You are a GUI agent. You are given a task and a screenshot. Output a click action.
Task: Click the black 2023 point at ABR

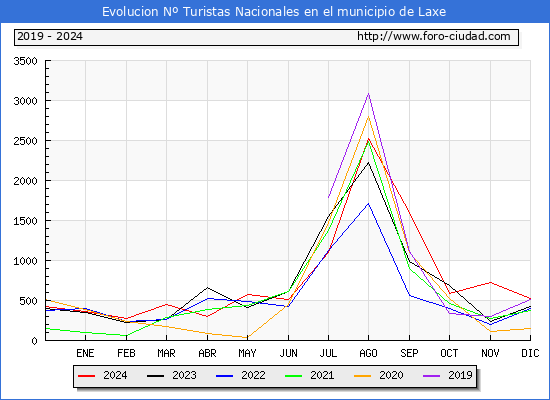point(207,288)
